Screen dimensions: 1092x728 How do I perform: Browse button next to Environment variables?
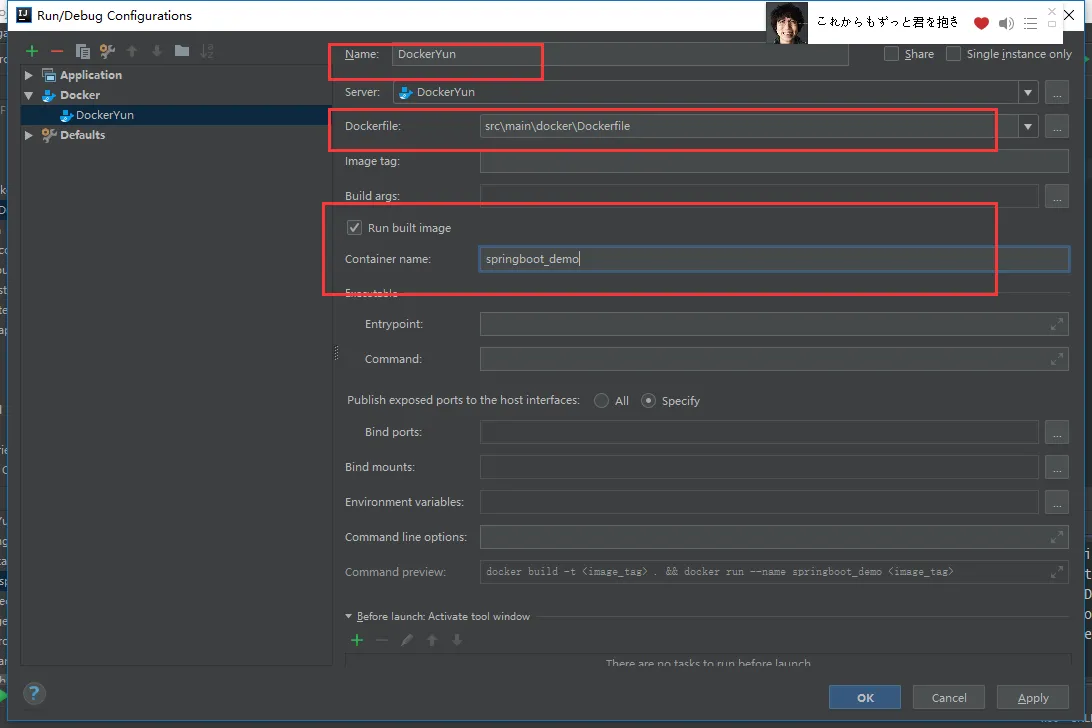[x=1057, y=502]
